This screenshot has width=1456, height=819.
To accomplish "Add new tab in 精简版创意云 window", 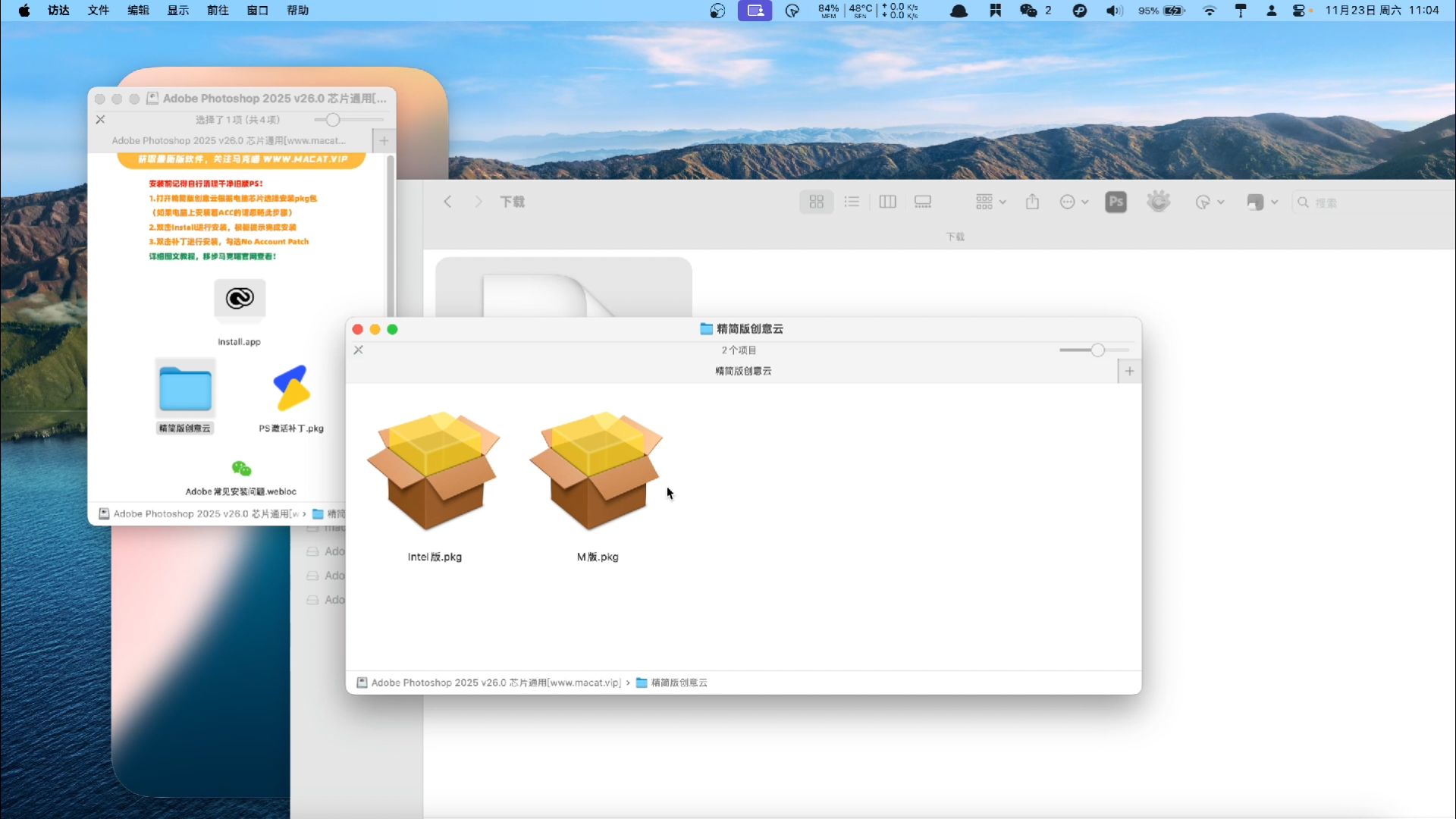I will (1129, 371).
